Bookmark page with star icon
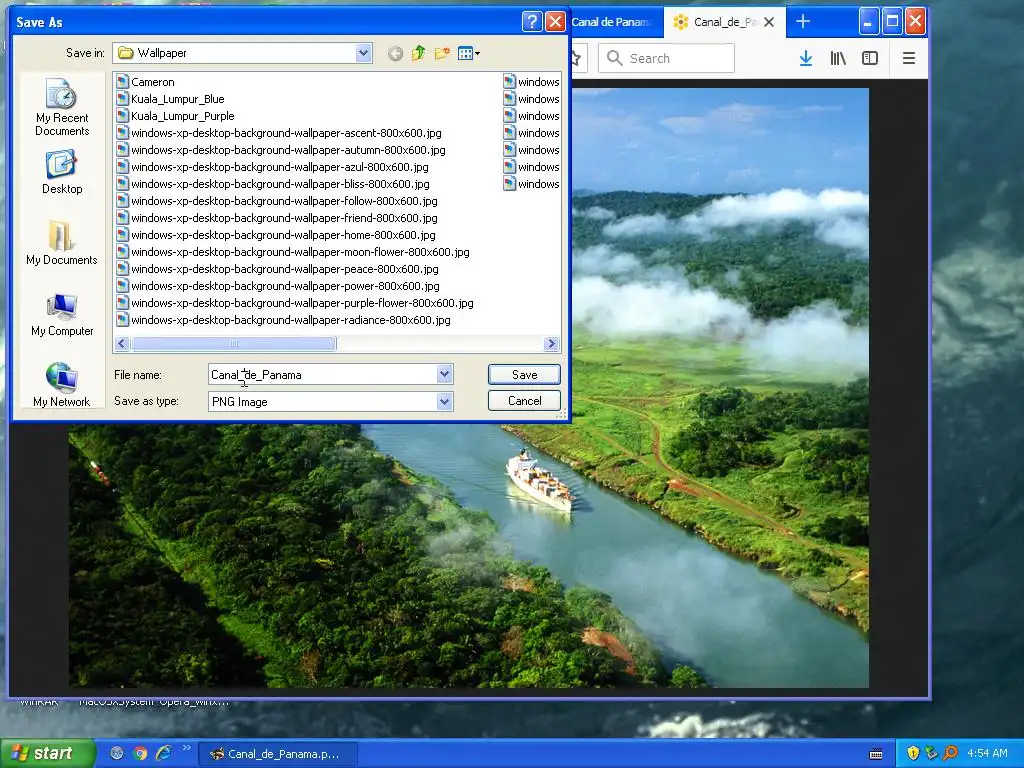Viewport: 1024px width, 768px height. pyautogui.click(x=575, y=58)
